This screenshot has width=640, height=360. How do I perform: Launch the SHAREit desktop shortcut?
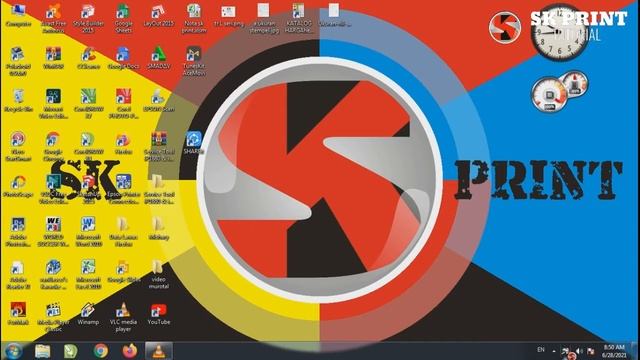tap(193, 143)
